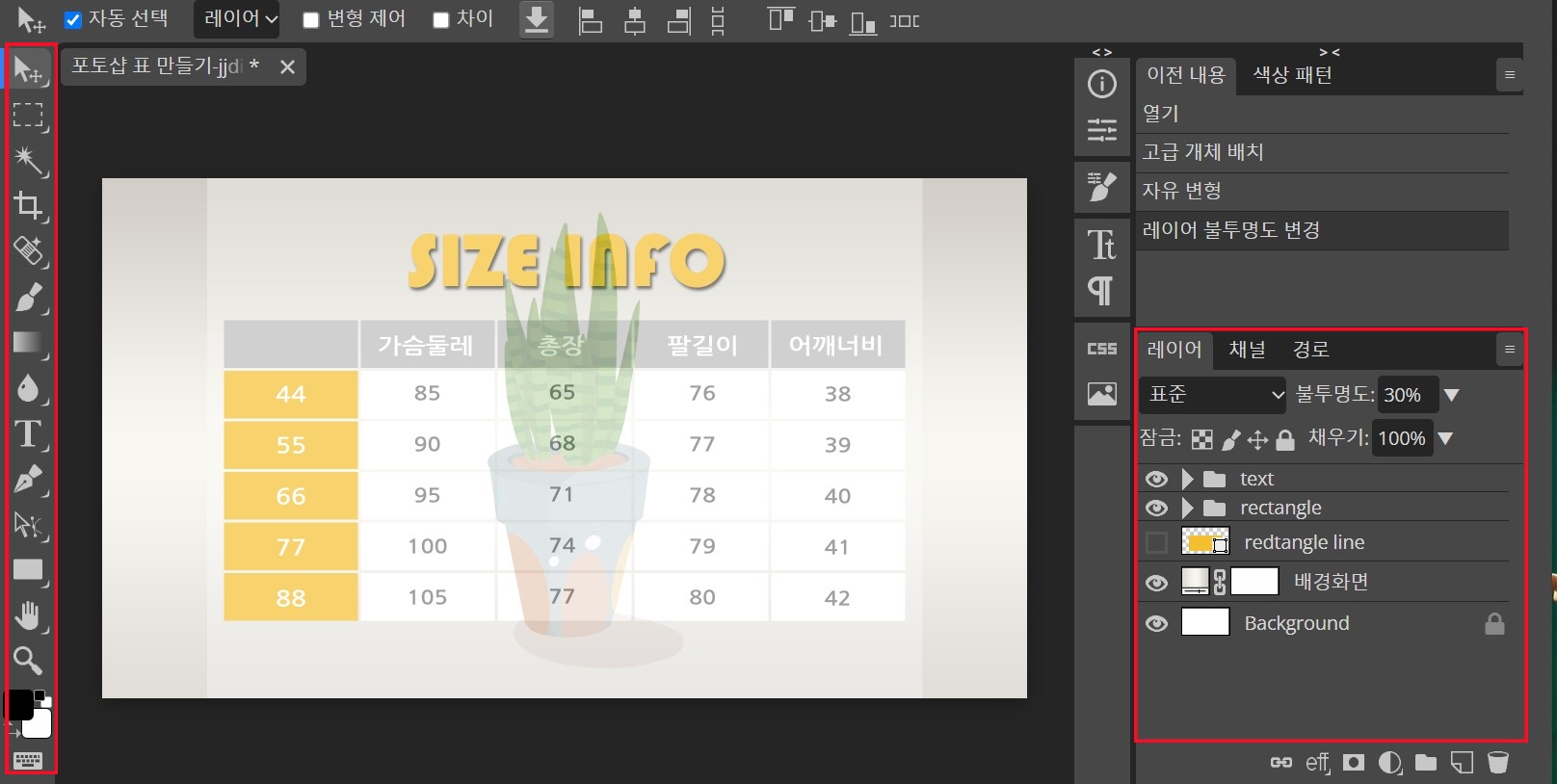Align horizontal centers icon in options bar
The width and height of the screenshot is (1557, 784).
coord(635,20)
